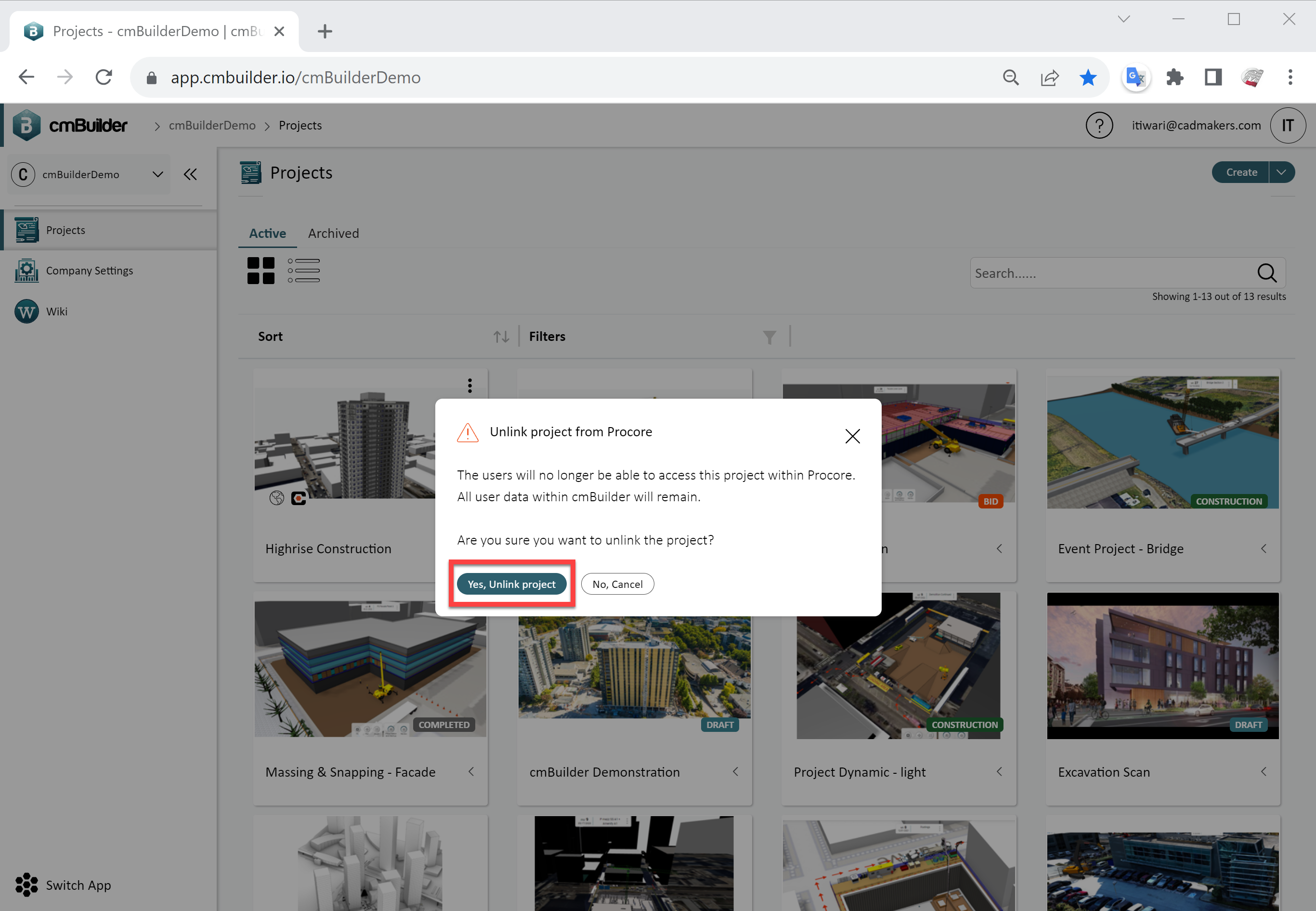Screen dimensions: 1316x911
Task: Click the search magnifier icon
Action: coord(1267,273)
